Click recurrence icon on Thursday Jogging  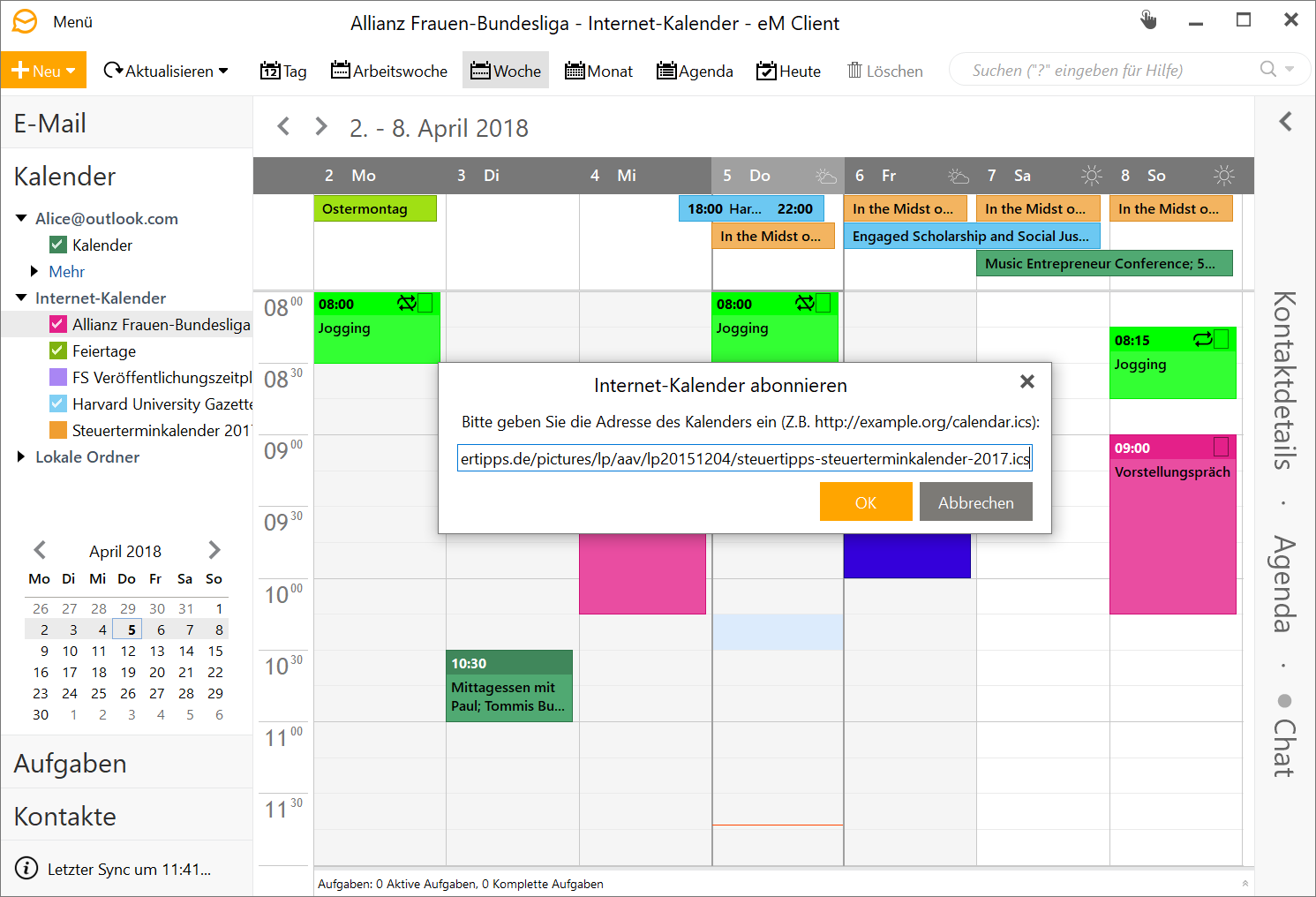click(804, 304)
